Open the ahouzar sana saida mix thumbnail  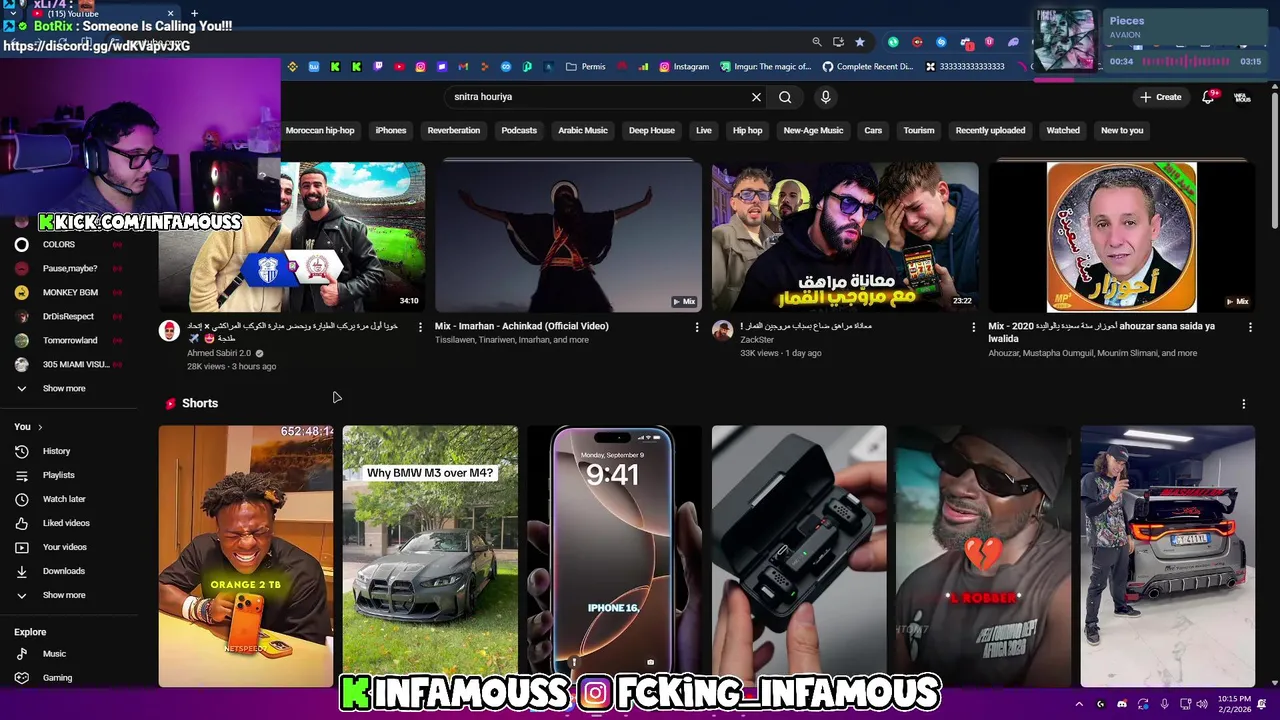pos(1121,237)
